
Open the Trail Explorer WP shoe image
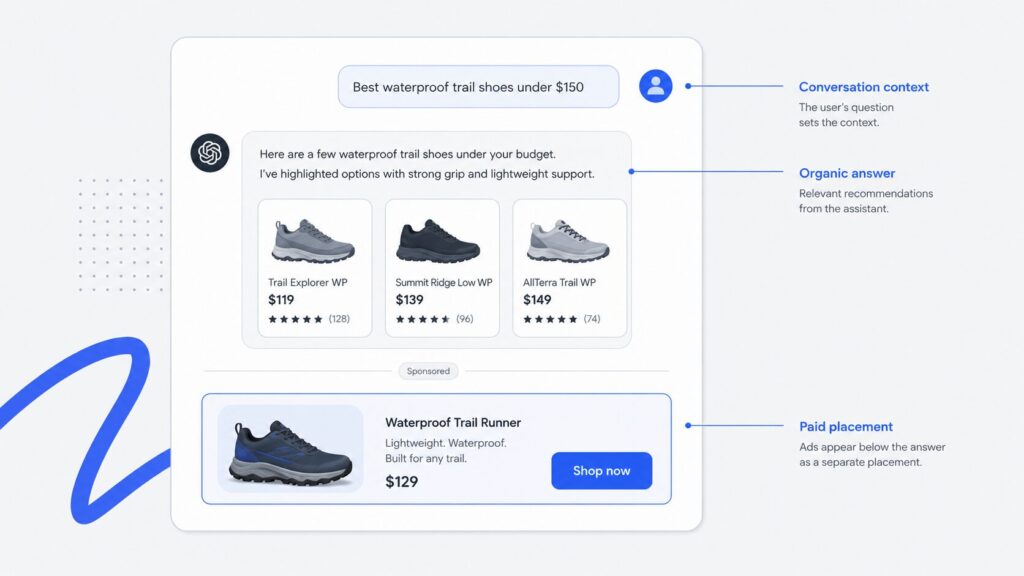coord(313,241)
